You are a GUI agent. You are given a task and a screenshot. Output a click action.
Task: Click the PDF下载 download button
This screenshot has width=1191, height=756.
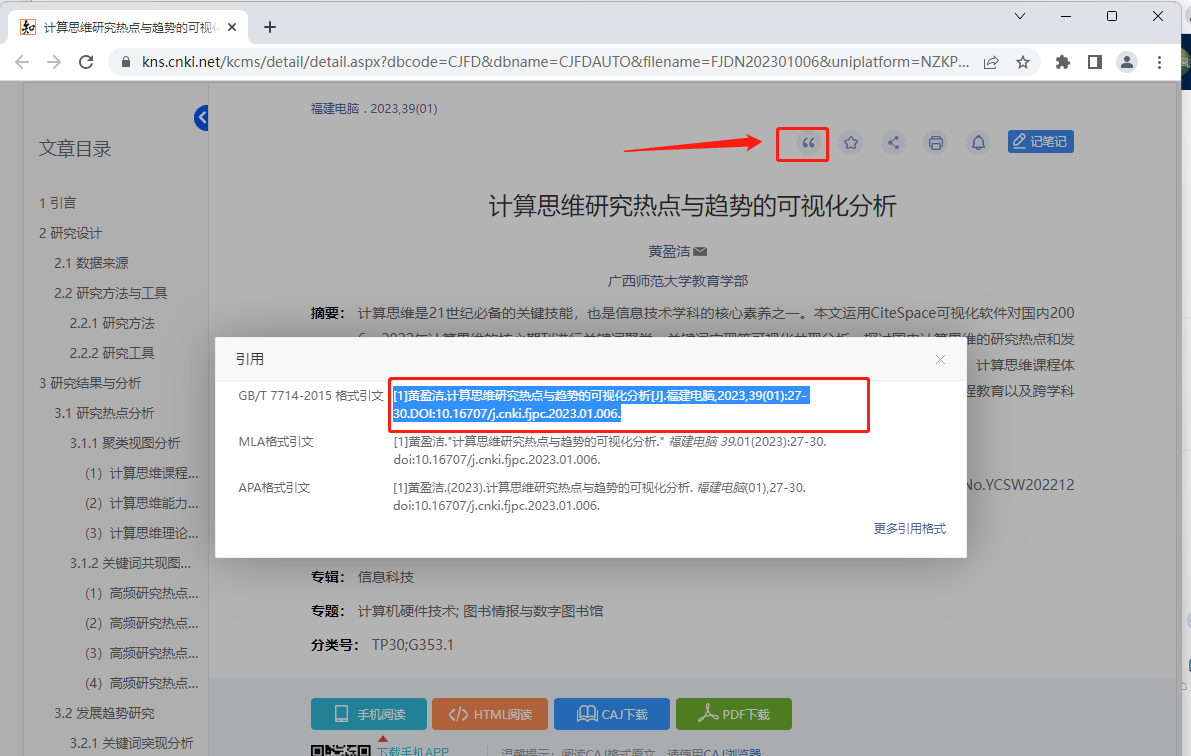pos(734,714)
